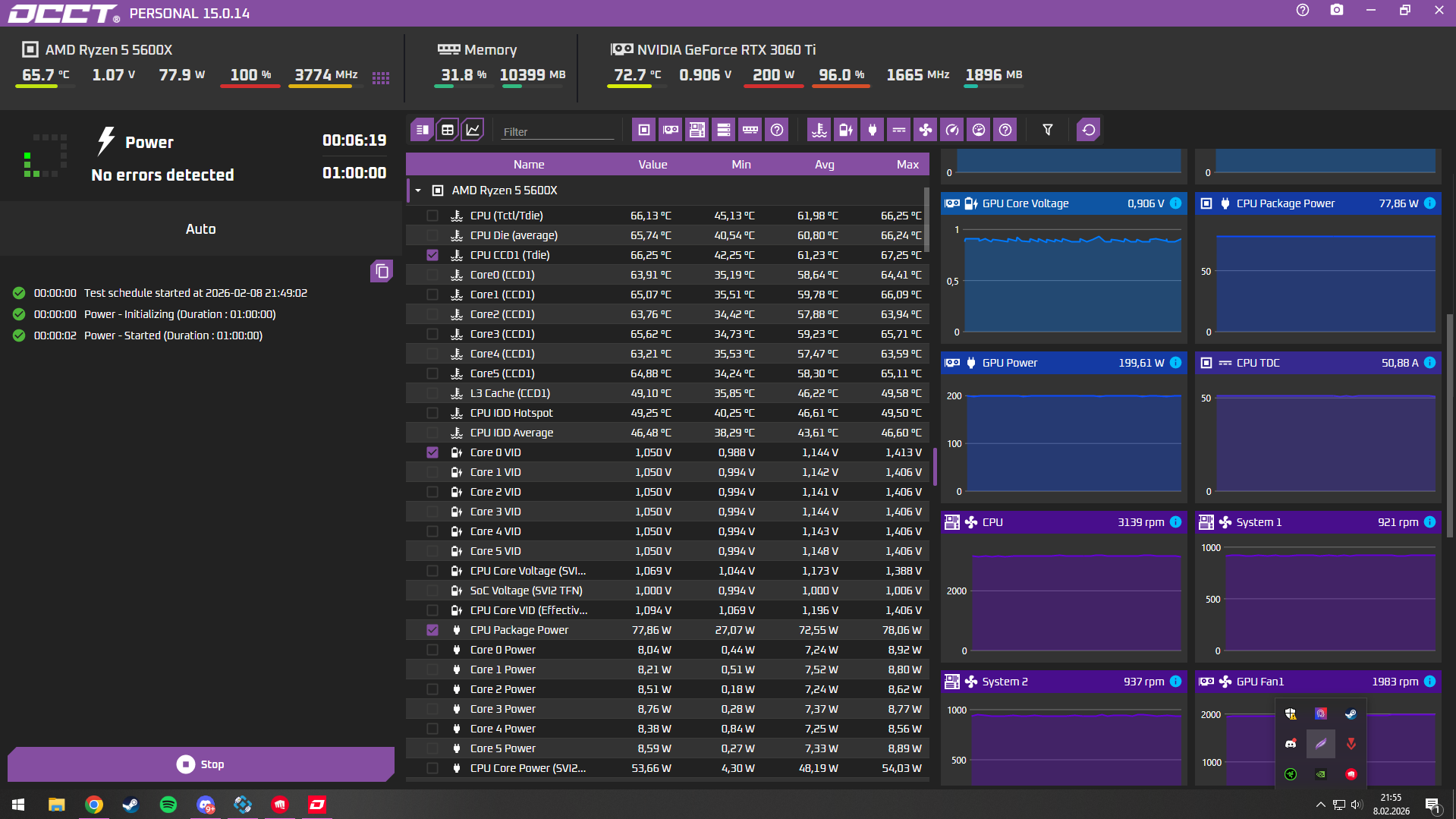The width and height of the screenshot is (1456, 819).
Task: Check the CPU Die (average) checkbox
Action: [432, 235]
